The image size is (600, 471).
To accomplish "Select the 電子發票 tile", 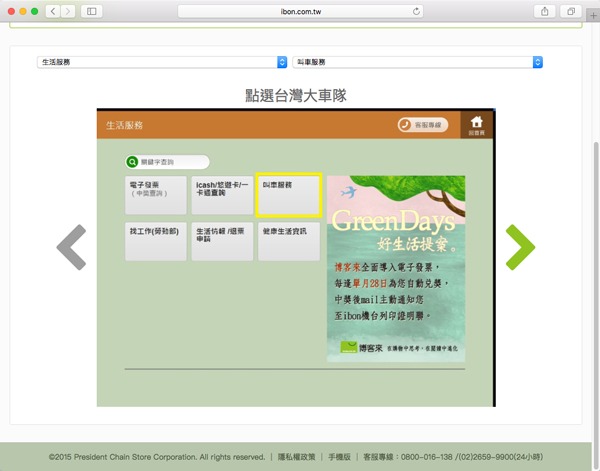I will (x=156, y=195).
